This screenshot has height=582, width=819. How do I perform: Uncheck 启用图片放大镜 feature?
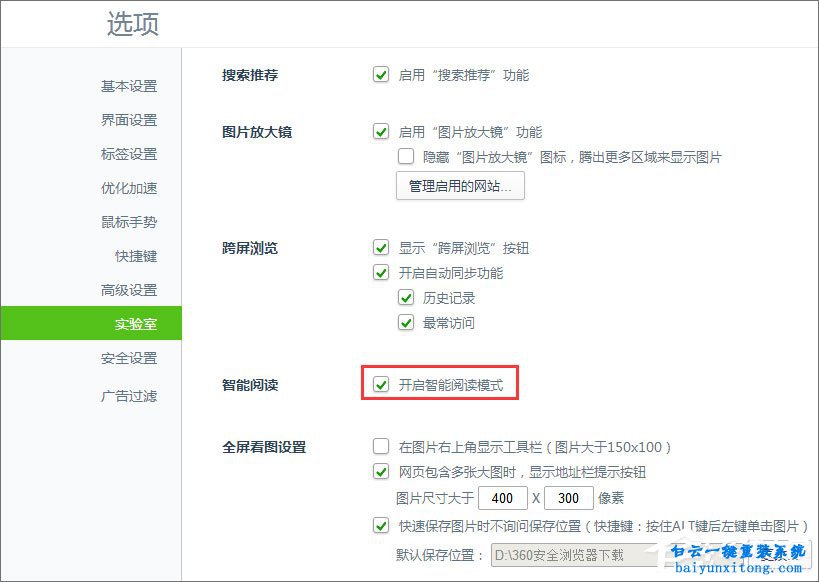click(x=381, y=132)
